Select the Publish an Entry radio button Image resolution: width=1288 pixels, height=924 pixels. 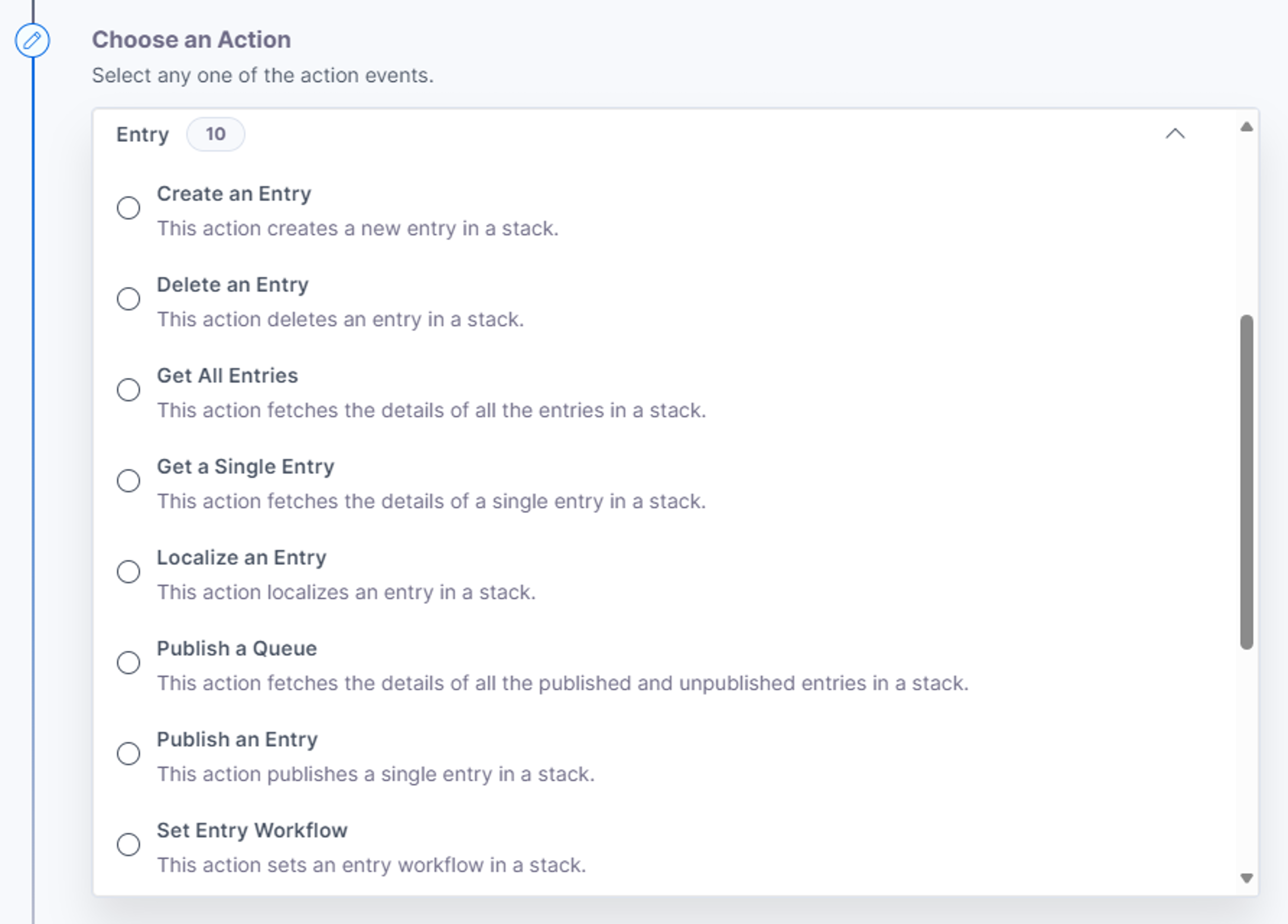pyautogui.click(x=128, y=754)
